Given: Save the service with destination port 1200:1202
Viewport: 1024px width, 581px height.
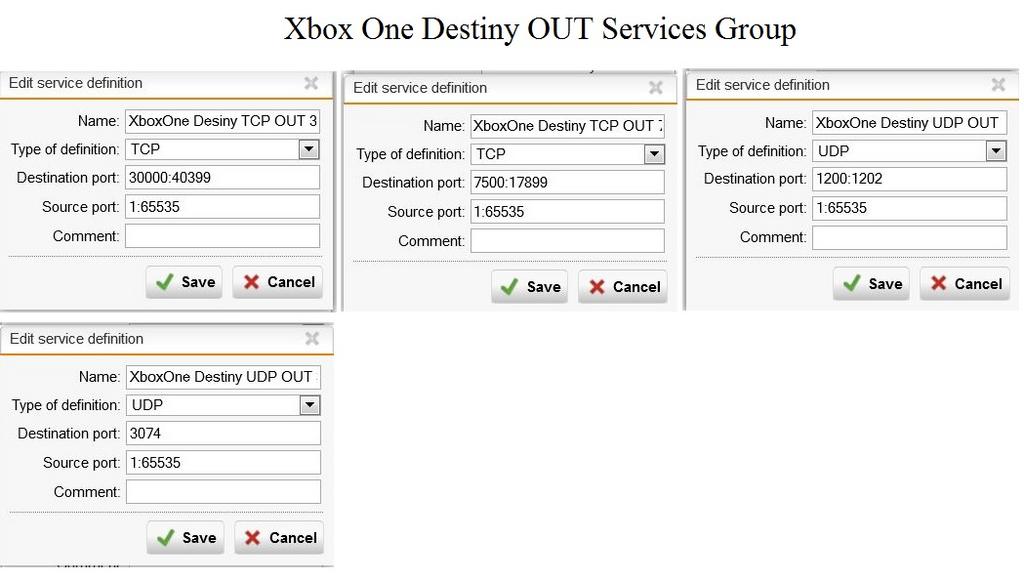Looking at the screenshot, I should [871, 283].
